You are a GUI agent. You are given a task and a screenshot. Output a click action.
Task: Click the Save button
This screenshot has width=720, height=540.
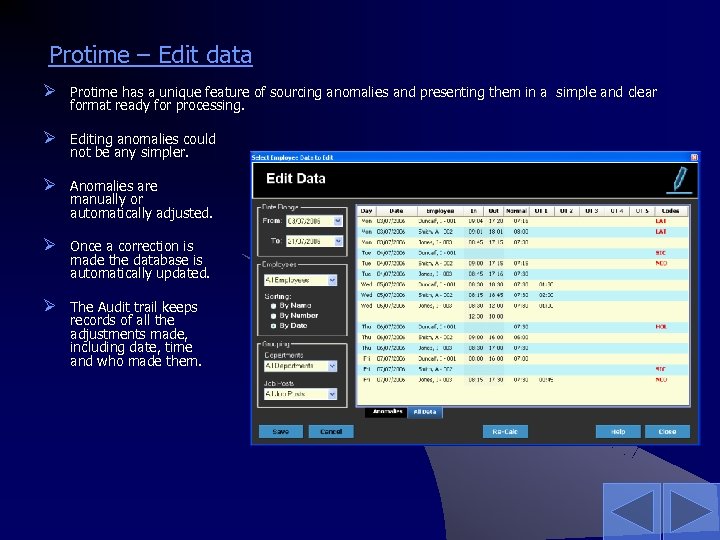(x=281, y=432)
